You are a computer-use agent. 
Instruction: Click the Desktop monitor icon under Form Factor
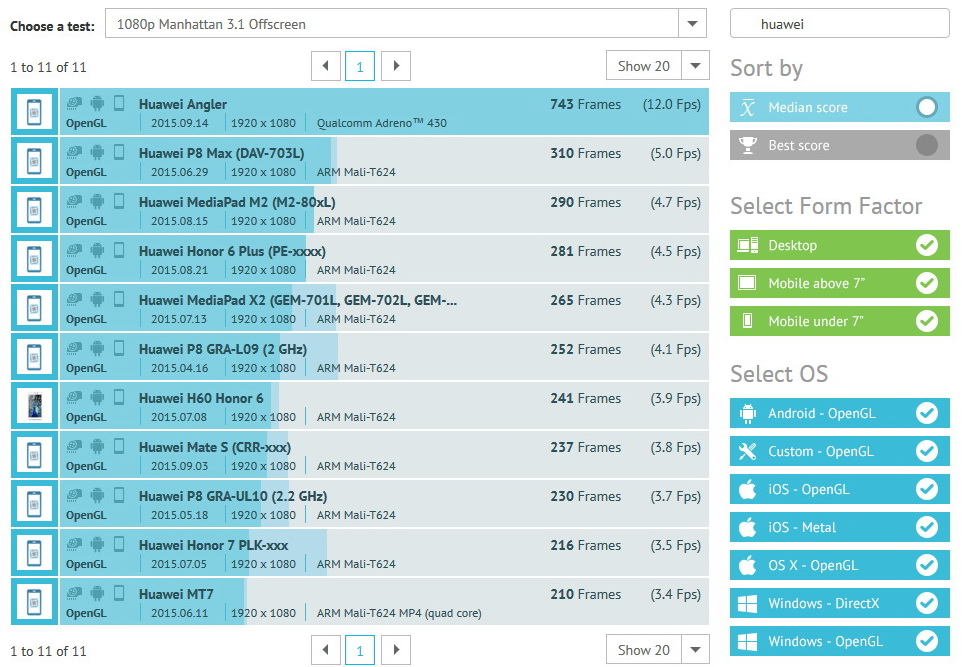point(747,246)
